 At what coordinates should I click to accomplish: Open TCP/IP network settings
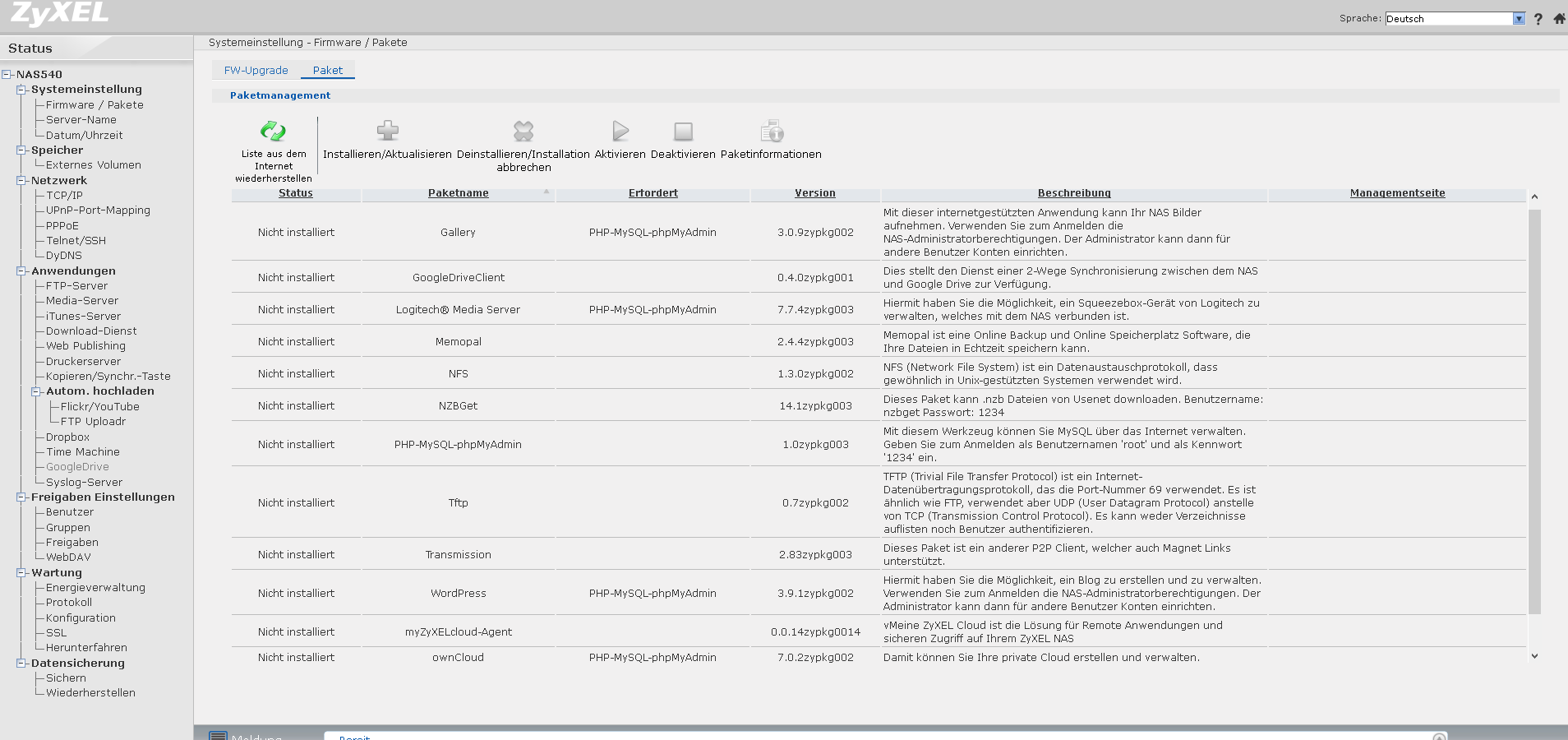64,195
